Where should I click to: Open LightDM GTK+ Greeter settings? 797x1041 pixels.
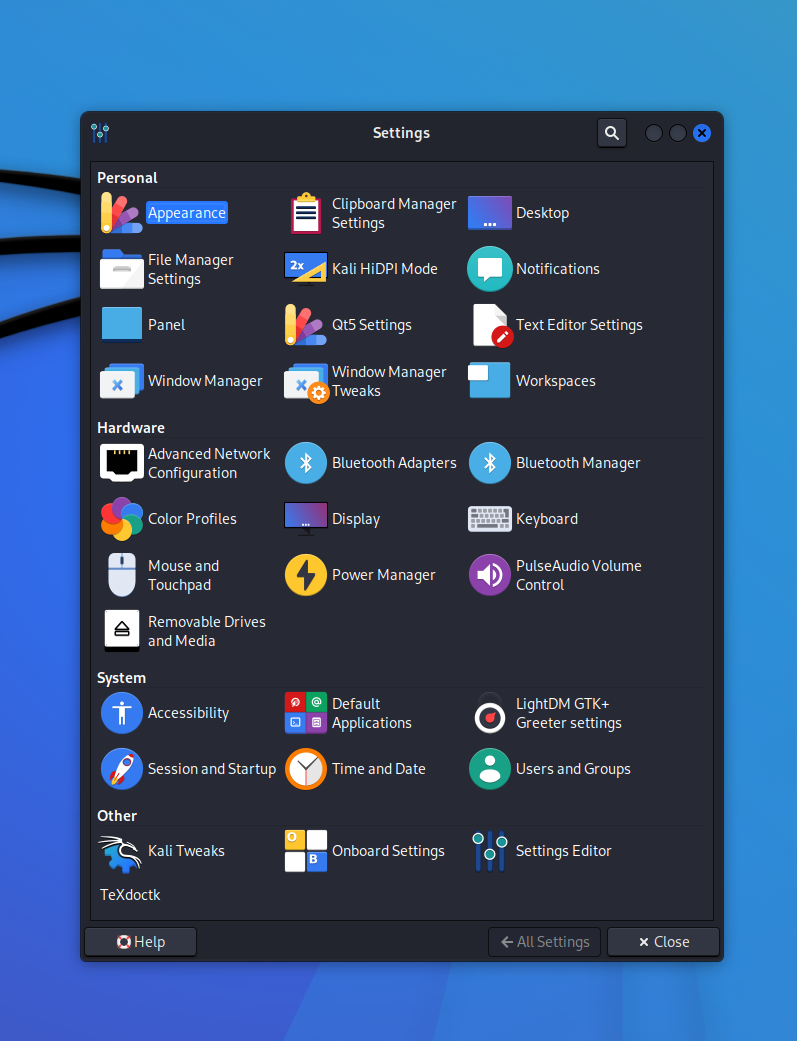[490, 713]
